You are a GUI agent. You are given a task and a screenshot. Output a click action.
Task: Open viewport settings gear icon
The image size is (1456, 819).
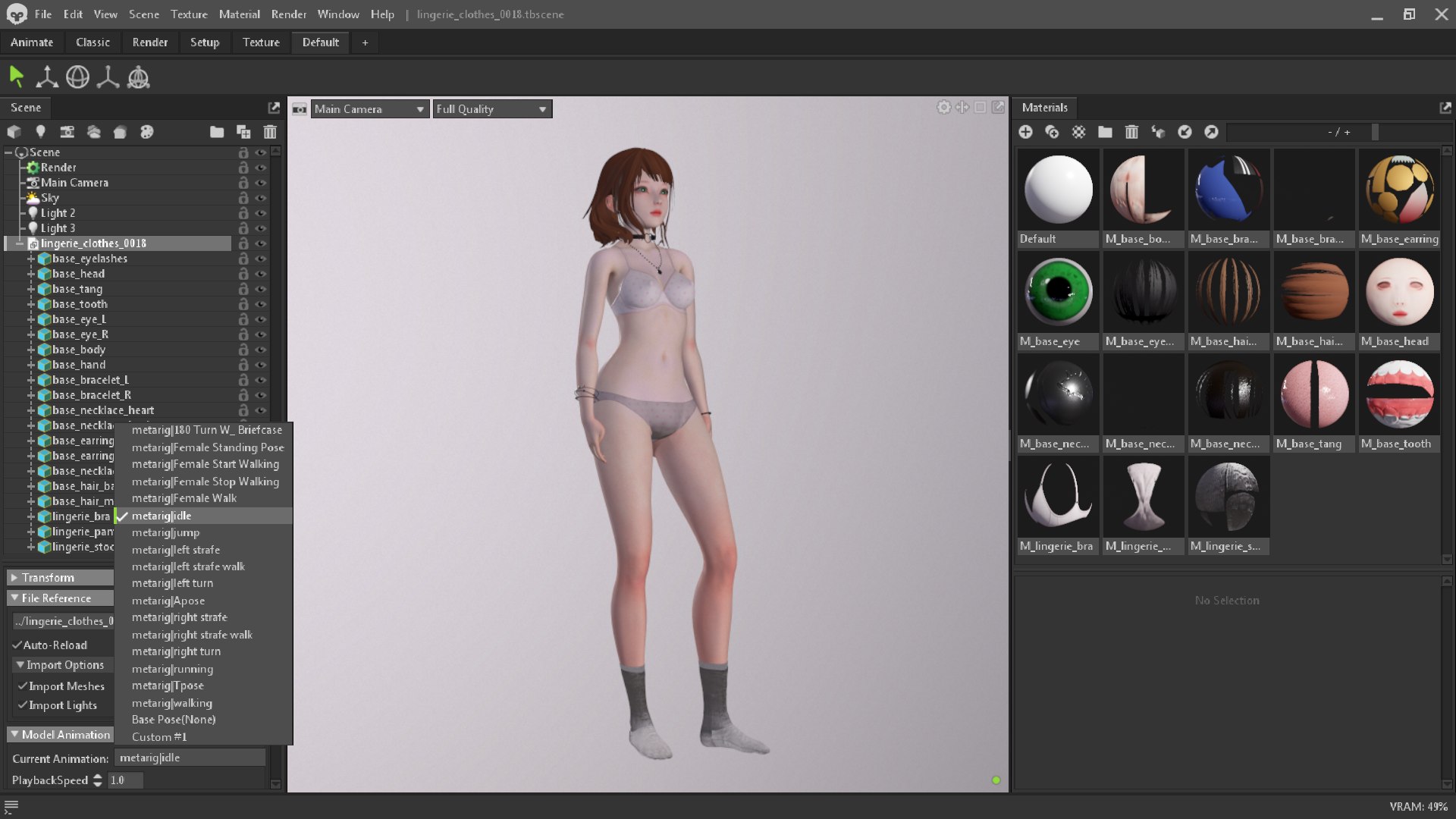[943, 108]
